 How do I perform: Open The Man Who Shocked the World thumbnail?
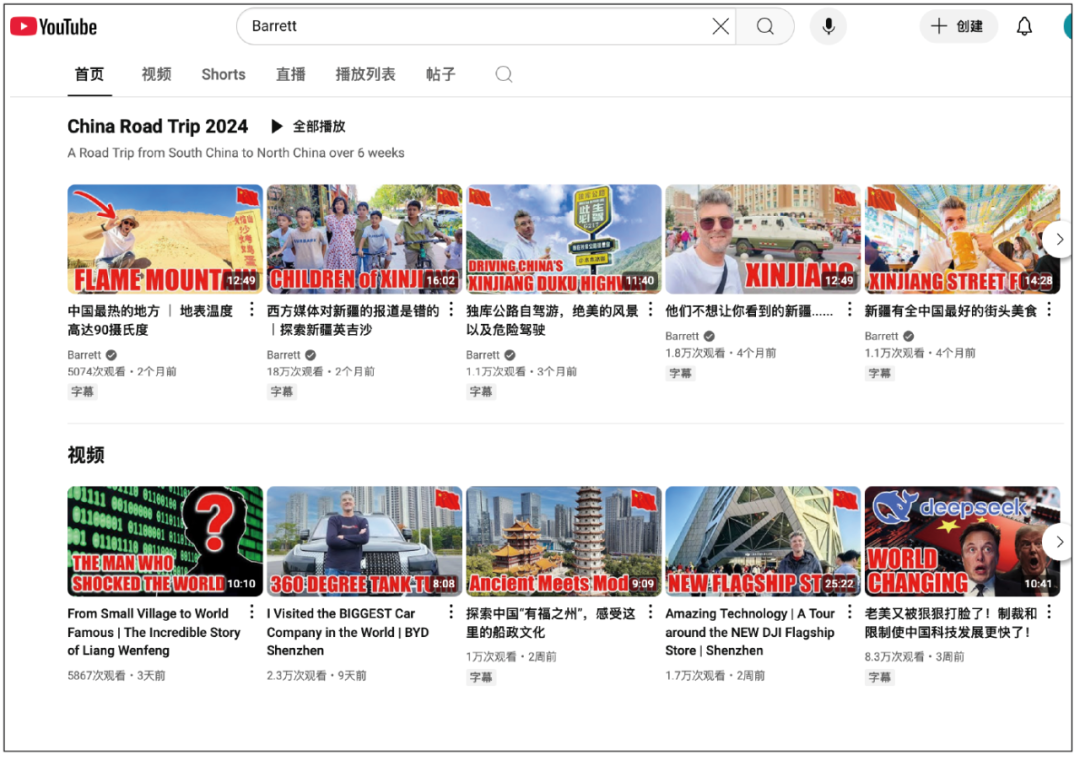coord(165,541)
